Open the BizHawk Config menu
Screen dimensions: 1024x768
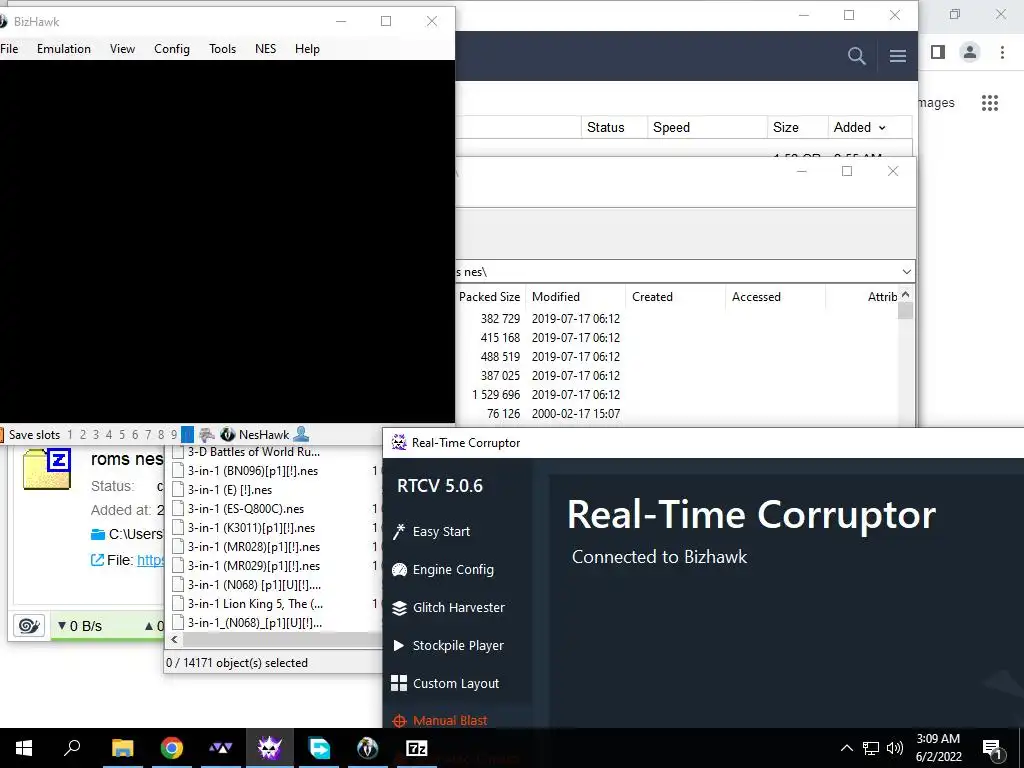pyautogui.click(x=172, y=49)
